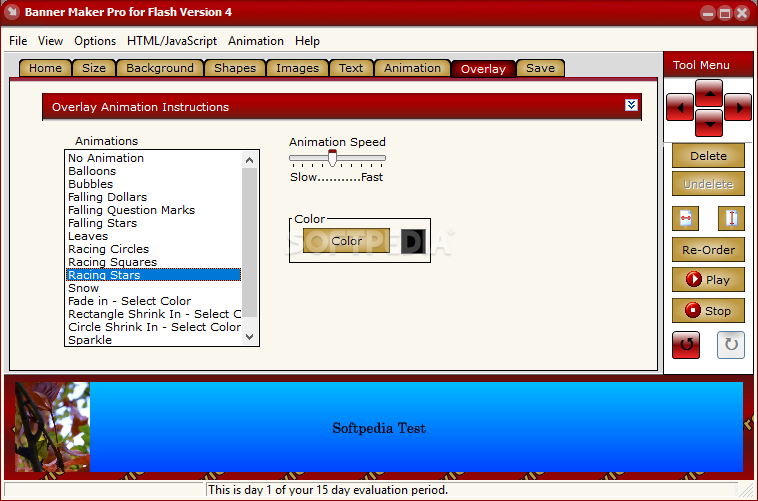Switch to the Background tab

click(160, 68)
